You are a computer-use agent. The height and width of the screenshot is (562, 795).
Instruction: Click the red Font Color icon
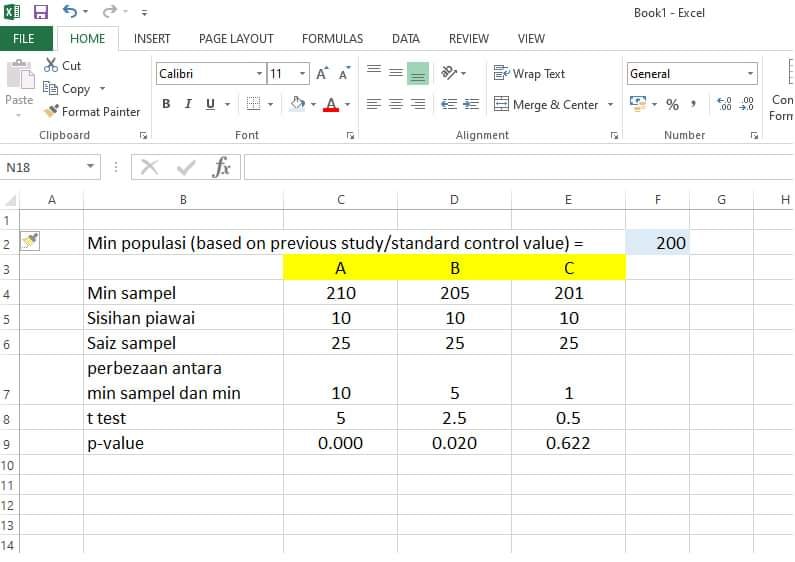point(331,104)
